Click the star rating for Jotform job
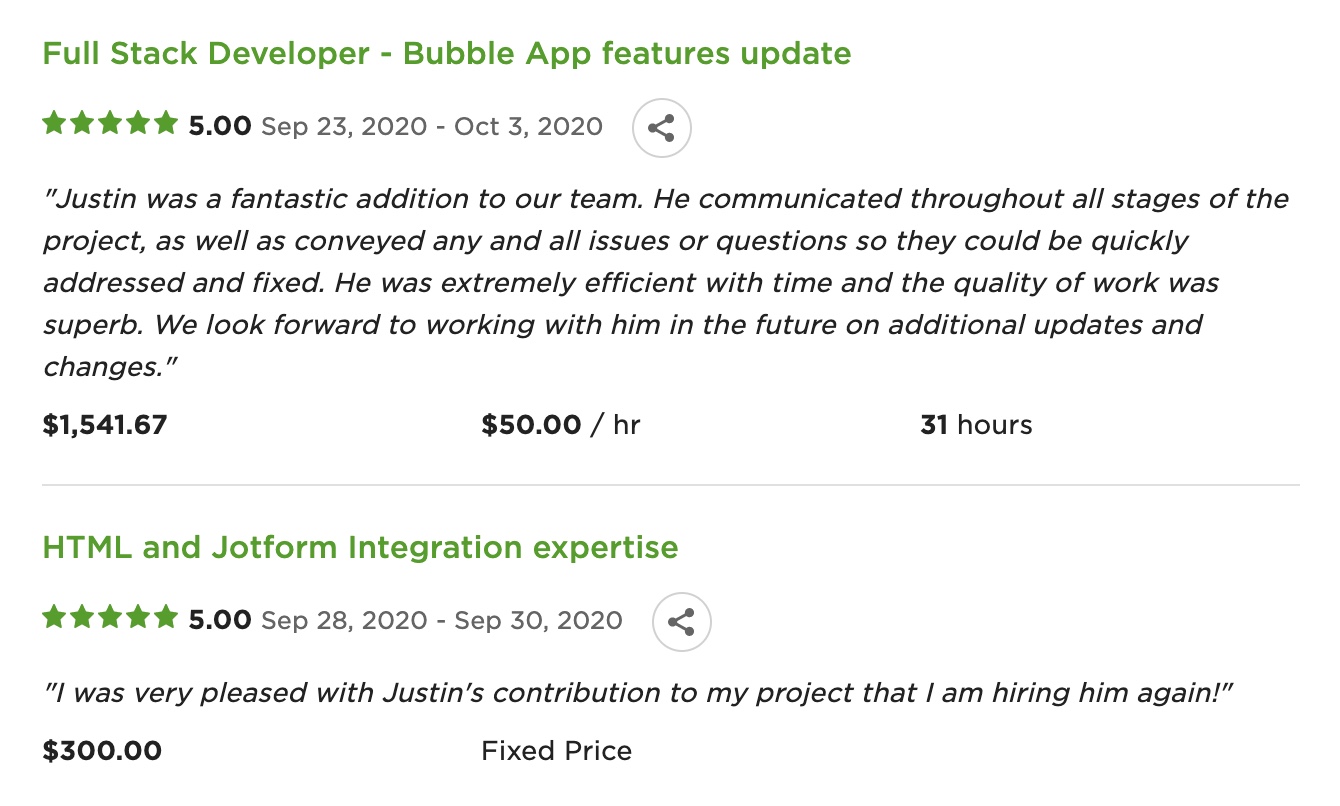 (x=110, y=619)
